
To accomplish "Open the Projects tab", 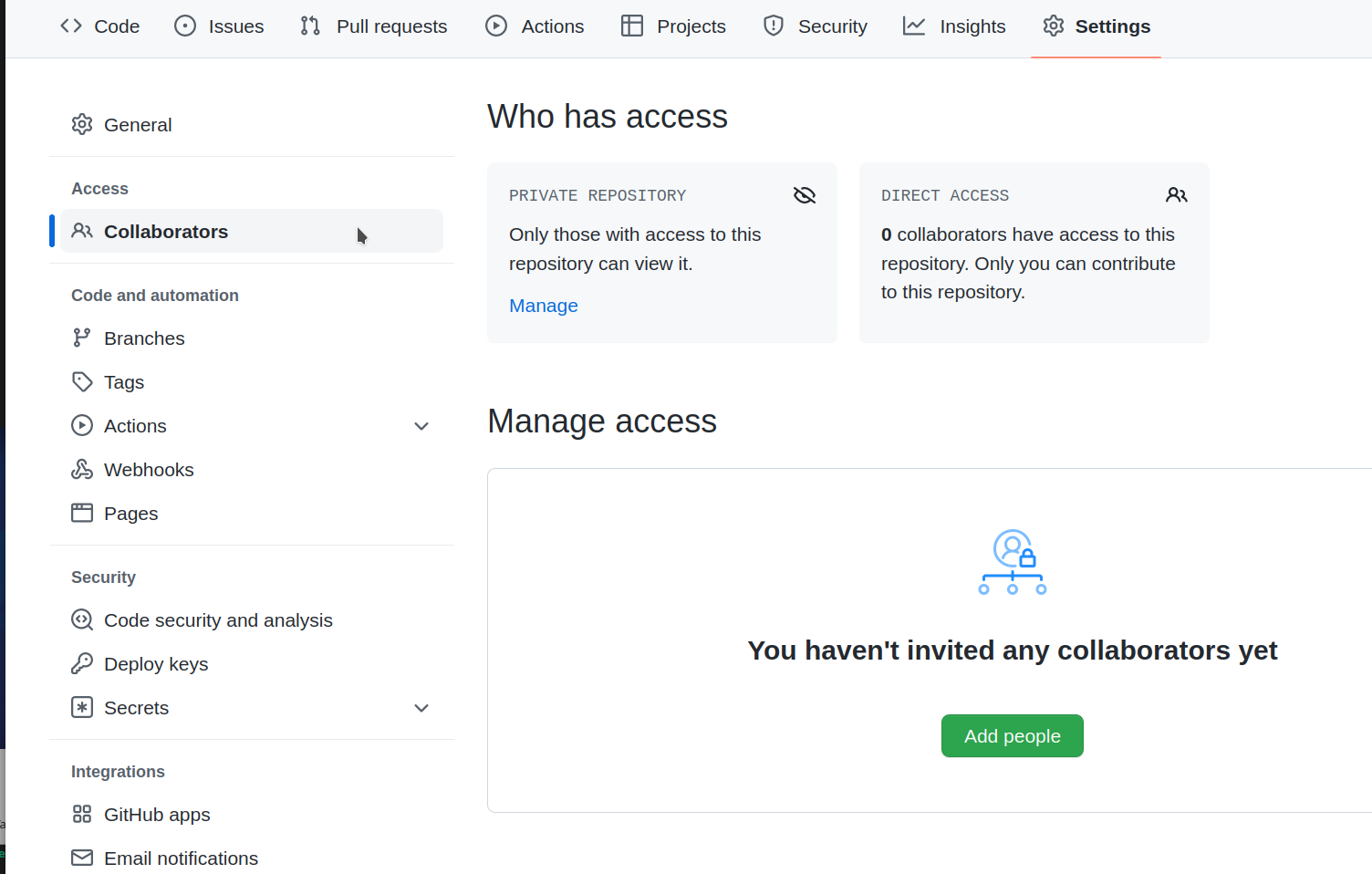I will [x=673, y=26].
